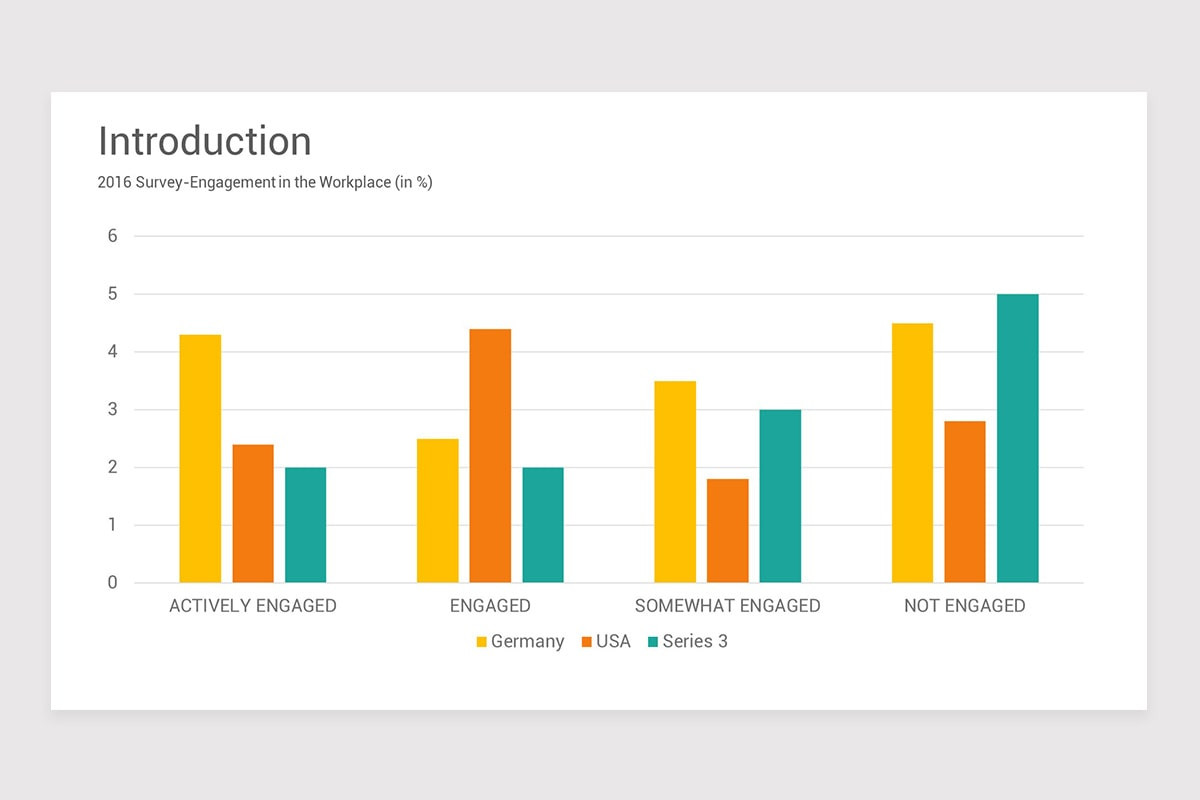This screenshot has width=1200, height=800.
Task: Click Germany bar in Somewhat Engaged group
Action: (x=675, y=481)
